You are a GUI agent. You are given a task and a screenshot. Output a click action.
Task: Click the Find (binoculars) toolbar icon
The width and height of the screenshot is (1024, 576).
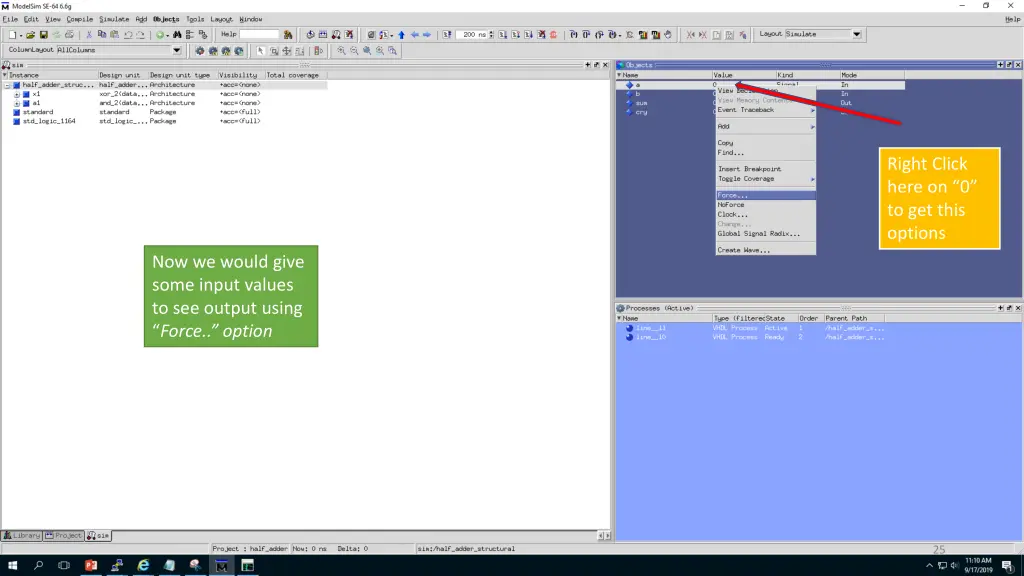(x=177, y=35)
